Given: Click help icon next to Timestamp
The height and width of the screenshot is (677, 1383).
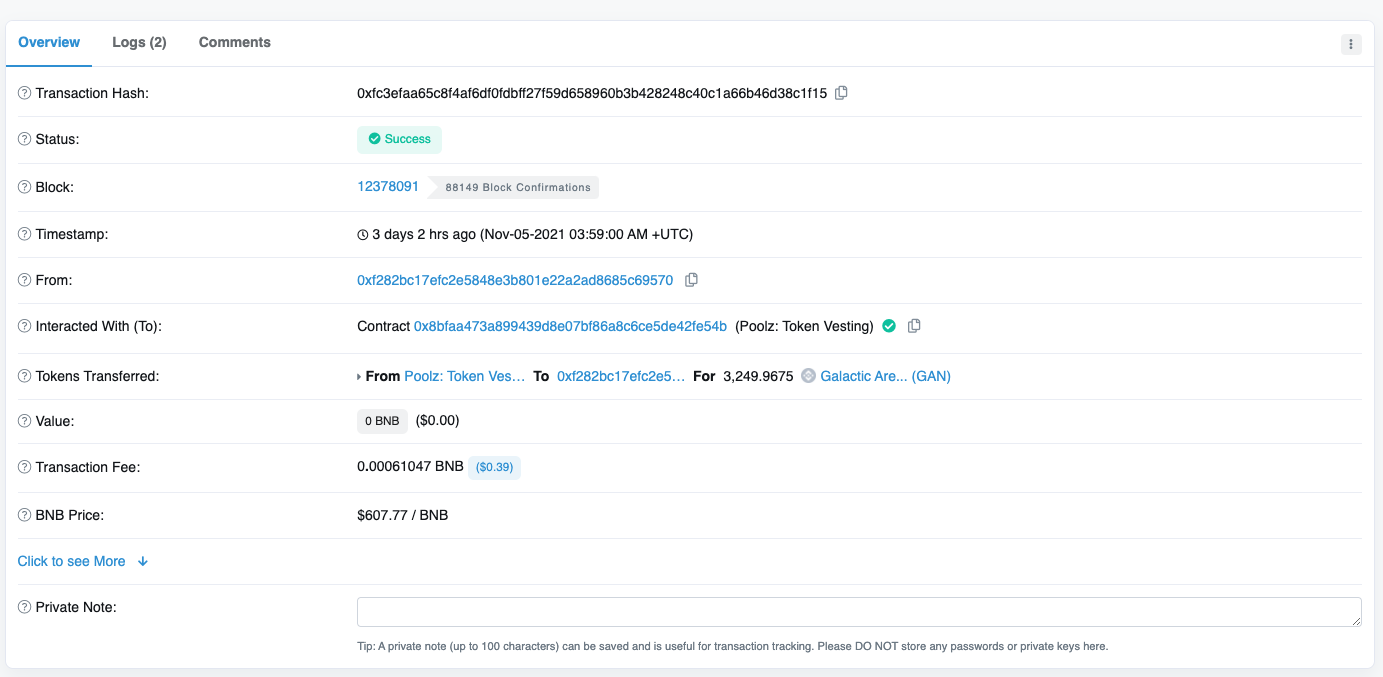Looking at the screenshot, I should click(x=25, y=234).
